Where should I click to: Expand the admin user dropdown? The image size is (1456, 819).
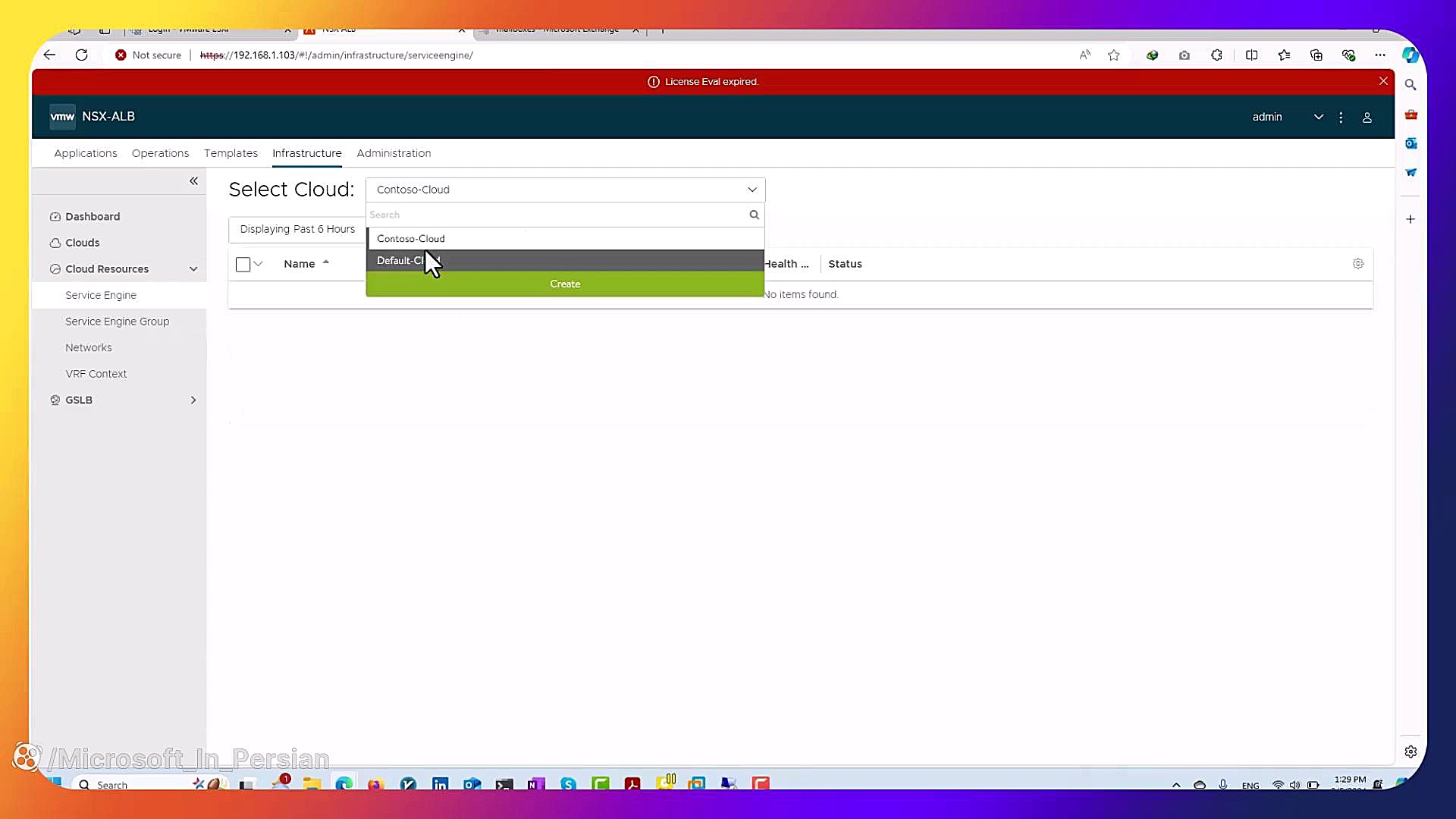pyautogui.click(x=1318, y=117)
